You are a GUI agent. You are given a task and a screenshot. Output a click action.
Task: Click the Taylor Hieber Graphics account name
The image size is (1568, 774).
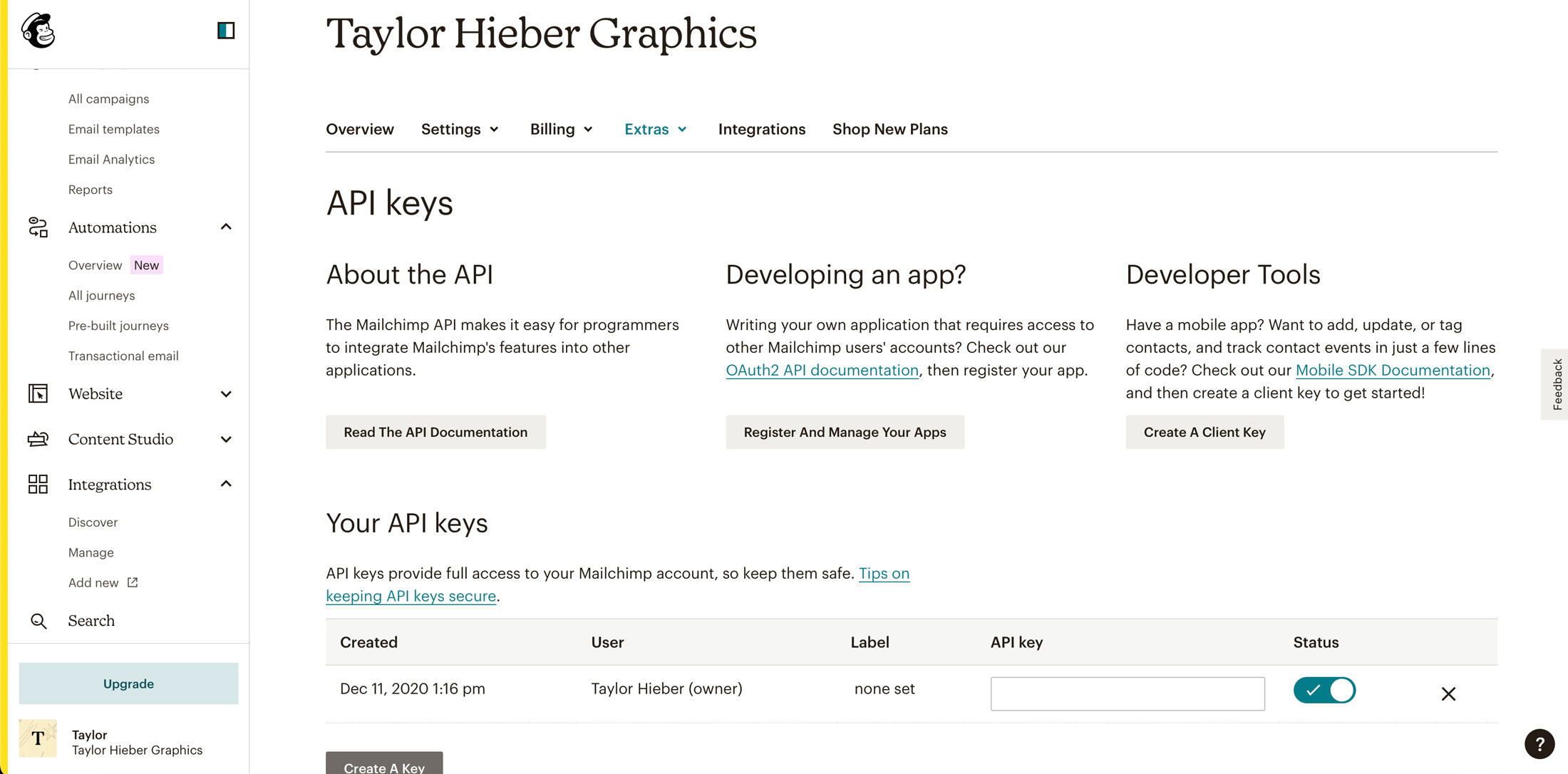click(x=137, y=750)
